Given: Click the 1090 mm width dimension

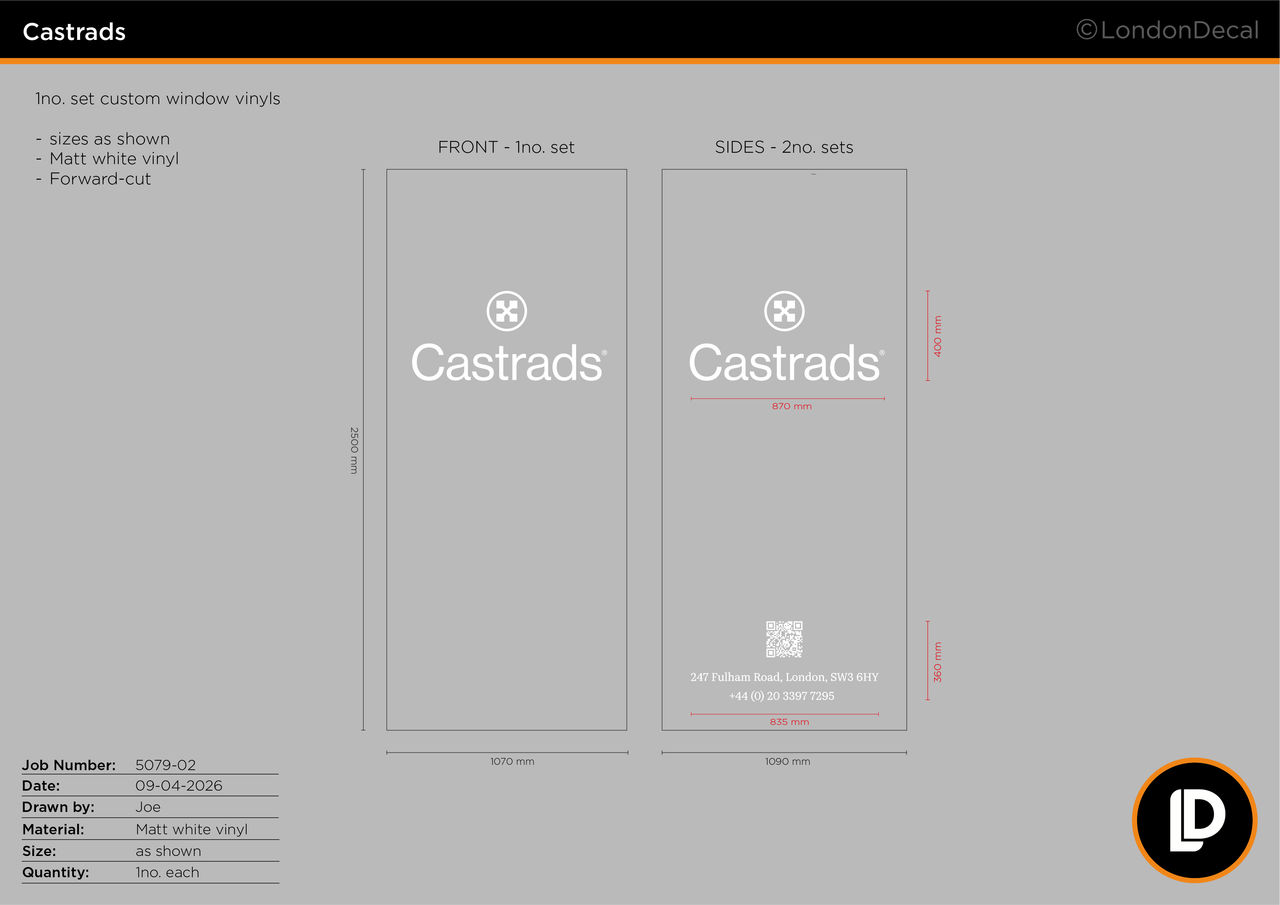Looking at the screenshot, I should 788,762.
